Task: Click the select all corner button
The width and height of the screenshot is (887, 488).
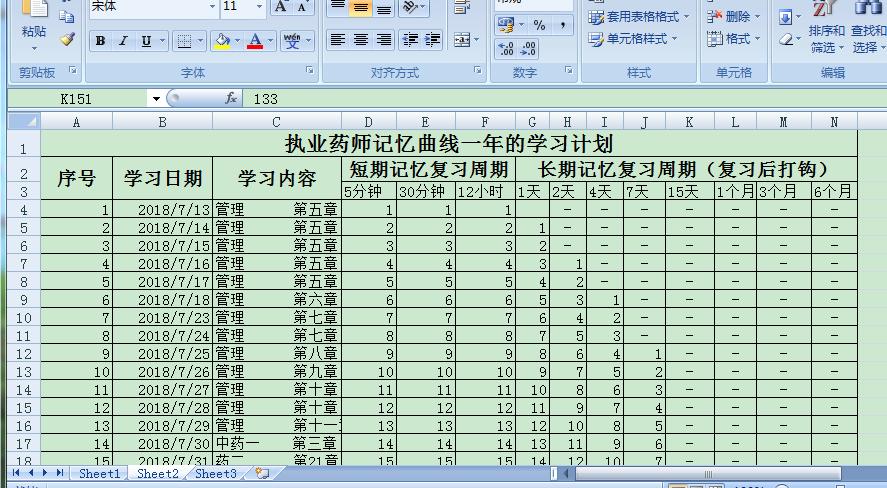Action: pyautogui.click(x=24, y=122)
